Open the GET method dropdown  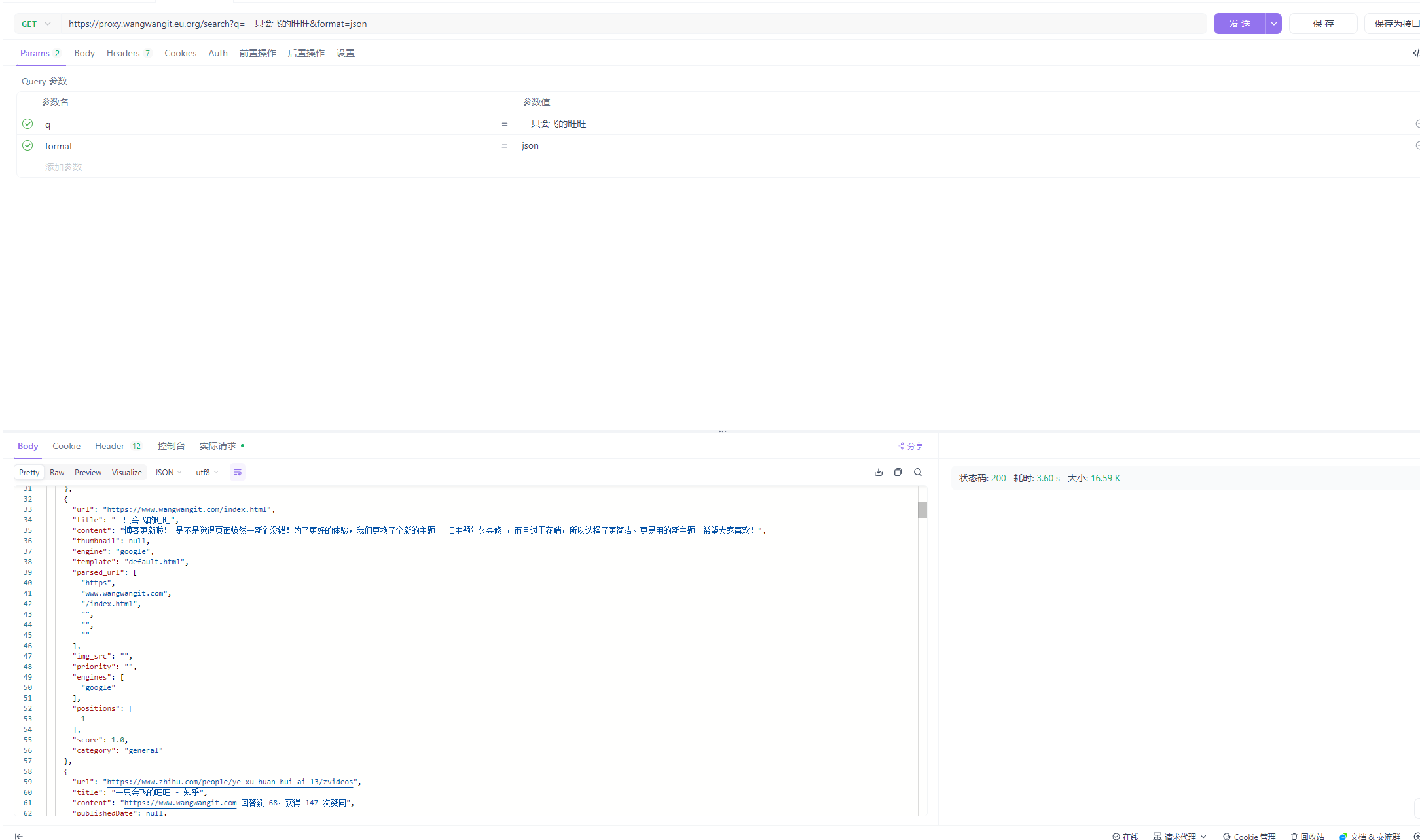tap(36, 24)
